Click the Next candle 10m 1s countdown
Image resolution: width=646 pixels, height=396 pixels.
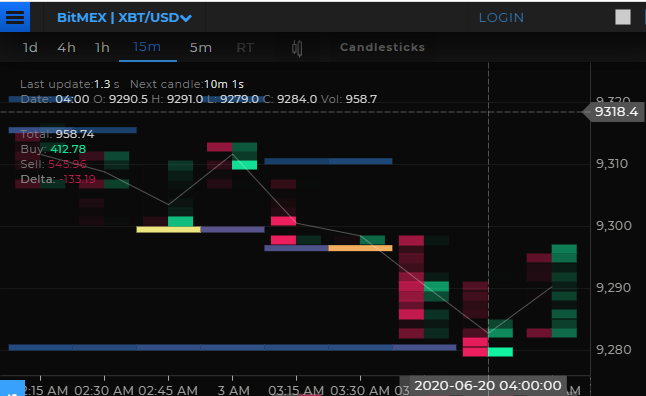(187, 84)
